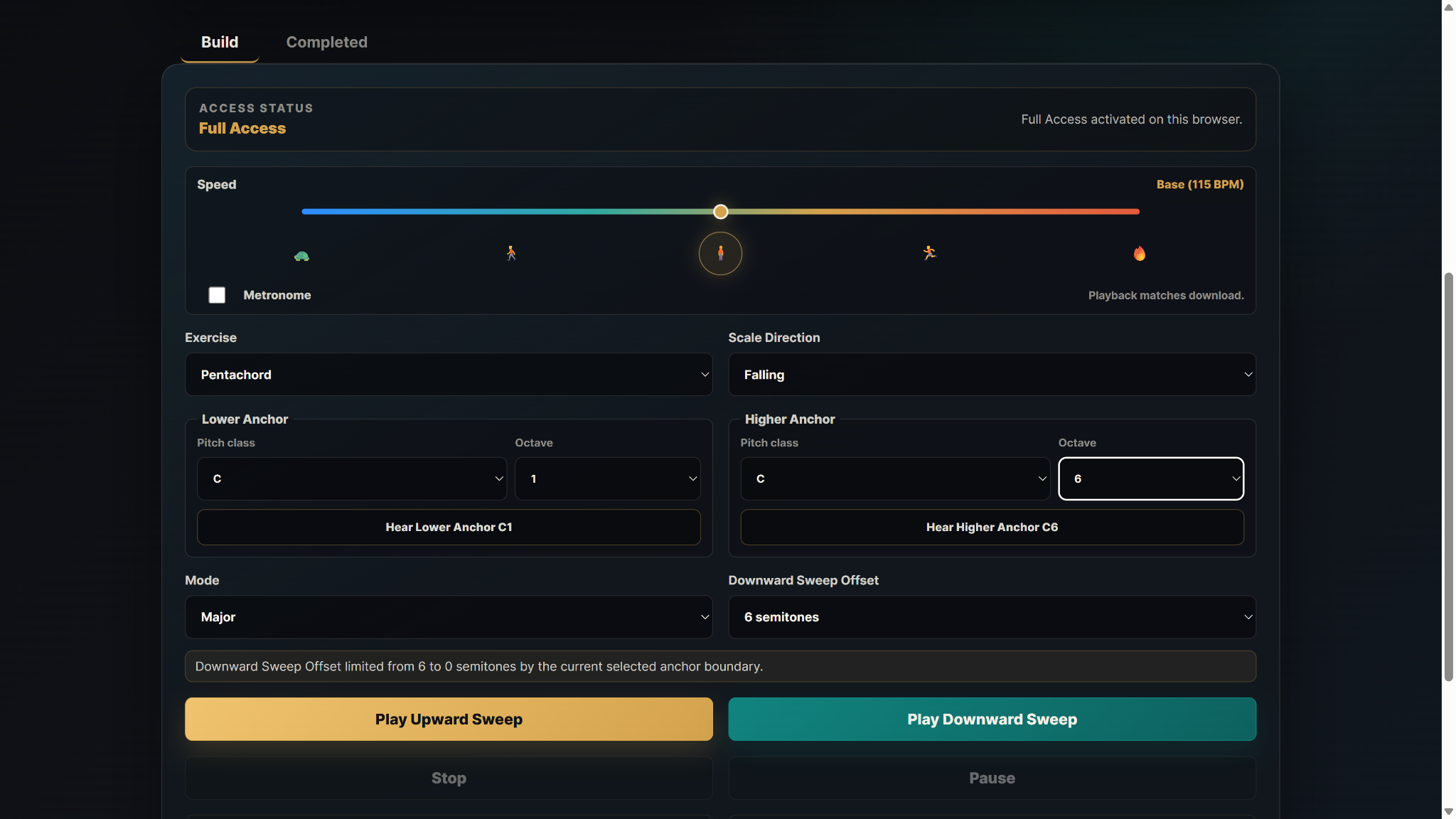Click Hear Lower Anchor C1 button
1456x819 pixels.
pyautogui.click(x=449, y=527)
